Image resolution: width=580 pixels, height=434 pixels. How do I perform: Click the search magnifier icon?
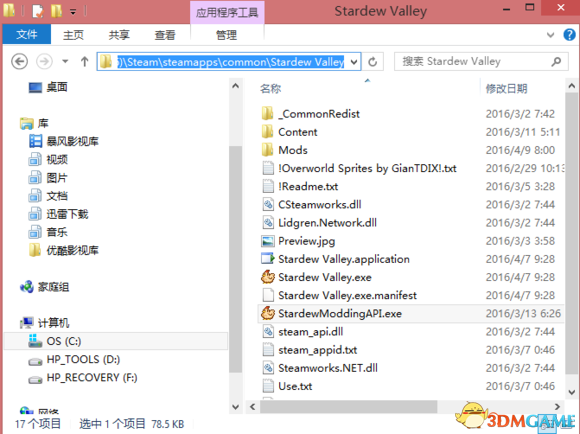[x=556, y=61]
